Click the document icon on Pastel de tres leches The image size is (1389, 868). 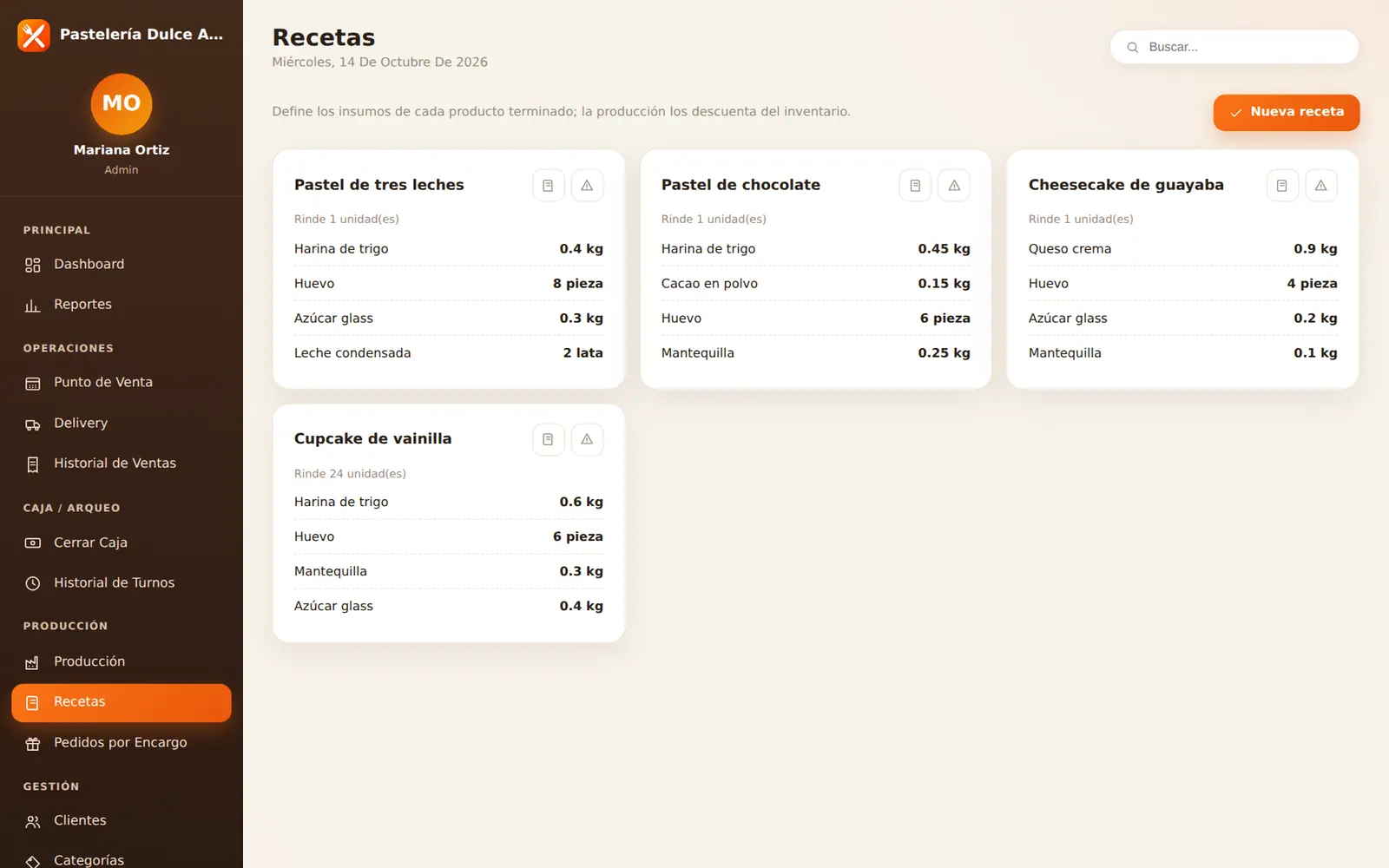pyautogui.click(x=548, y=186)
